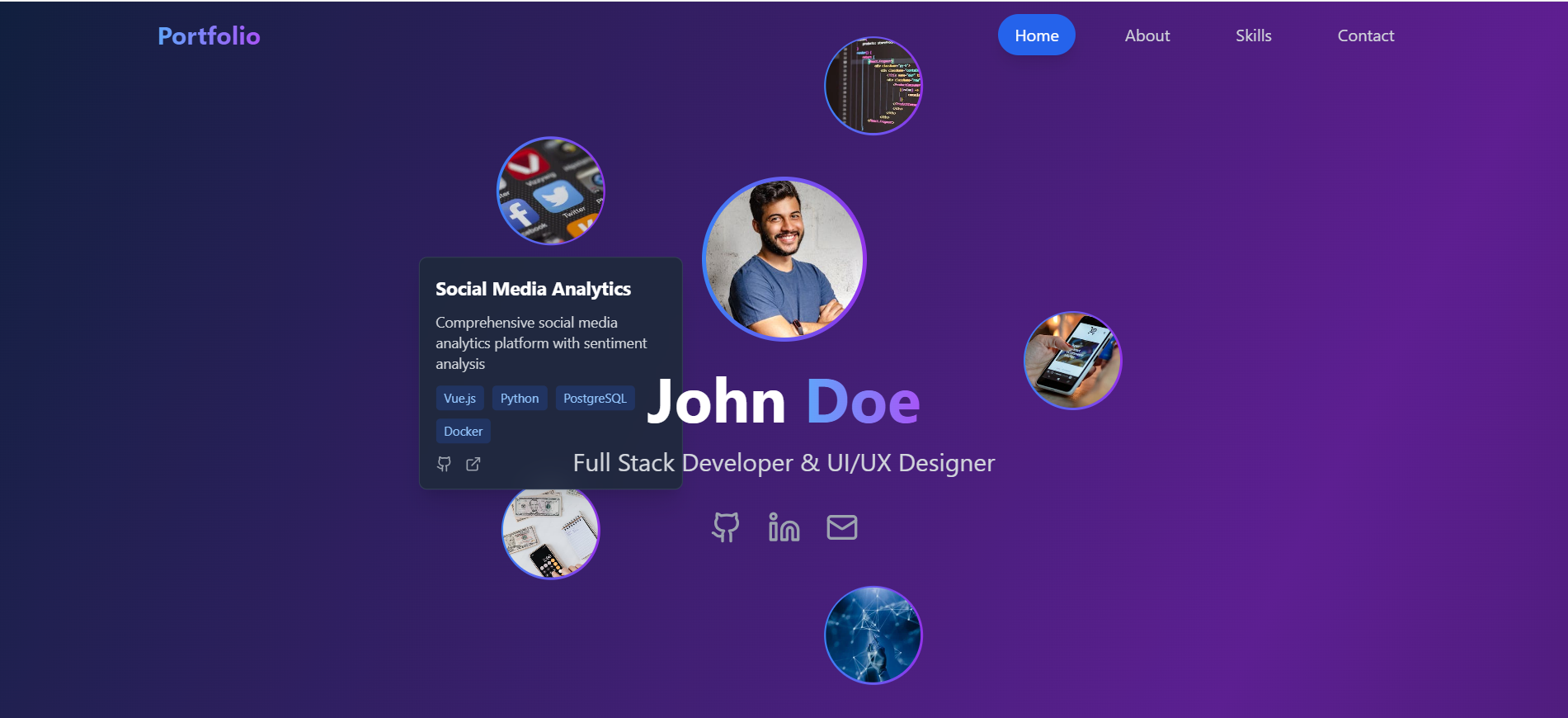Image resolution: width=1568 pixels, height=718 pixels.
Task: Open GitHub repo icon in project card
Action: (444, 464)
